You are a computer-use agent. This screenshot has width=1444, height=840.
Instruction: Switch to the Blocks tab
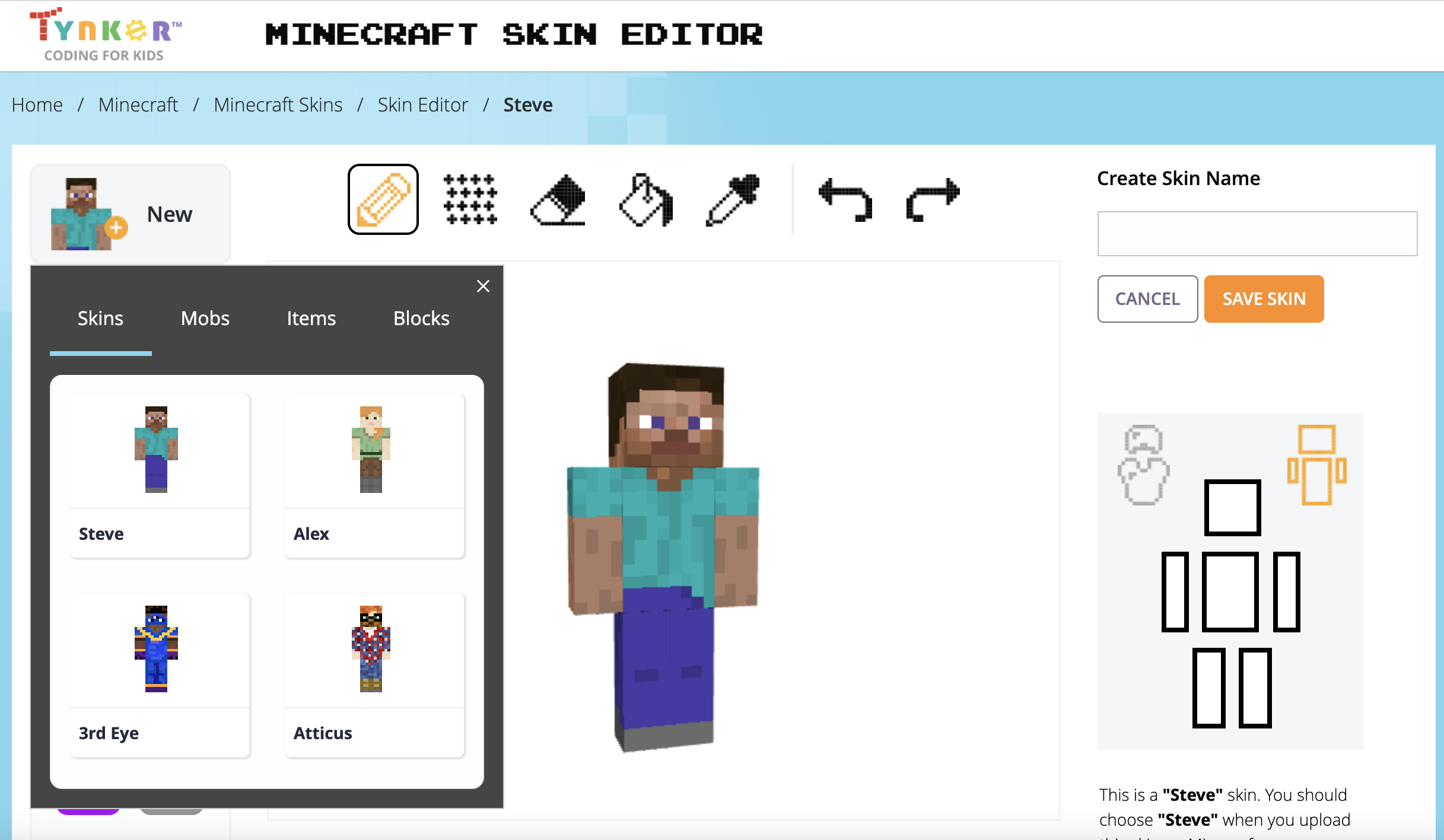tap(421, 319)
